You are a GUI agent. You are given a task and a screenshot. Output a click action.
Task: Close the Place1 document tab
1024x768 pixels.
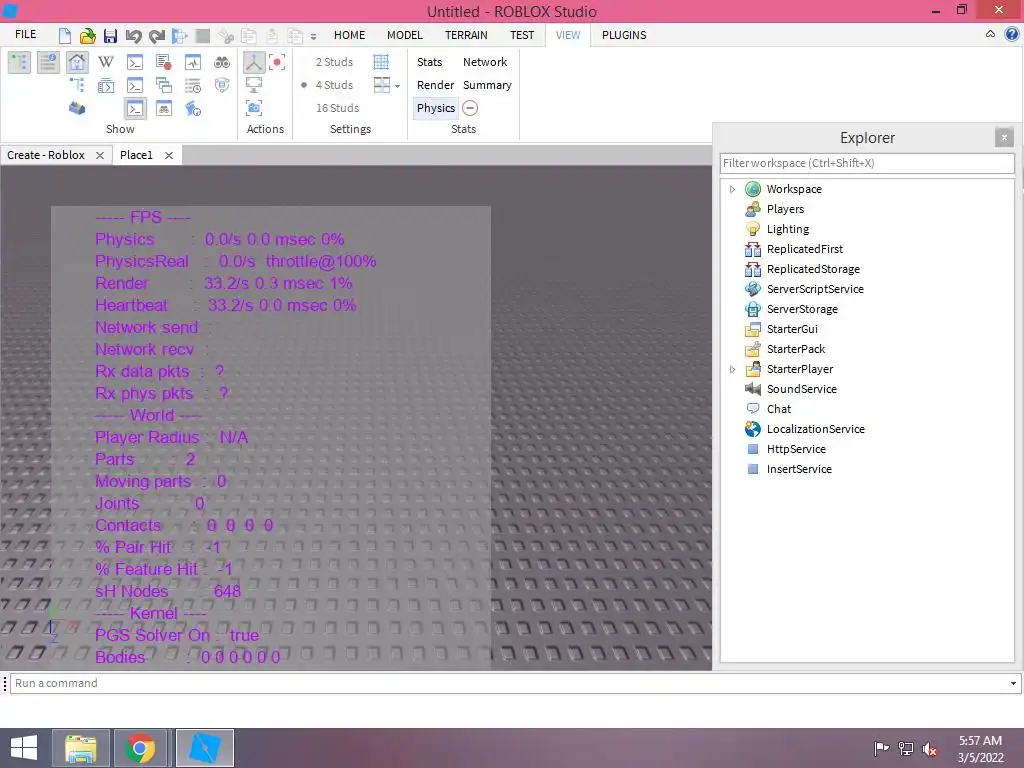coord(168,155)
